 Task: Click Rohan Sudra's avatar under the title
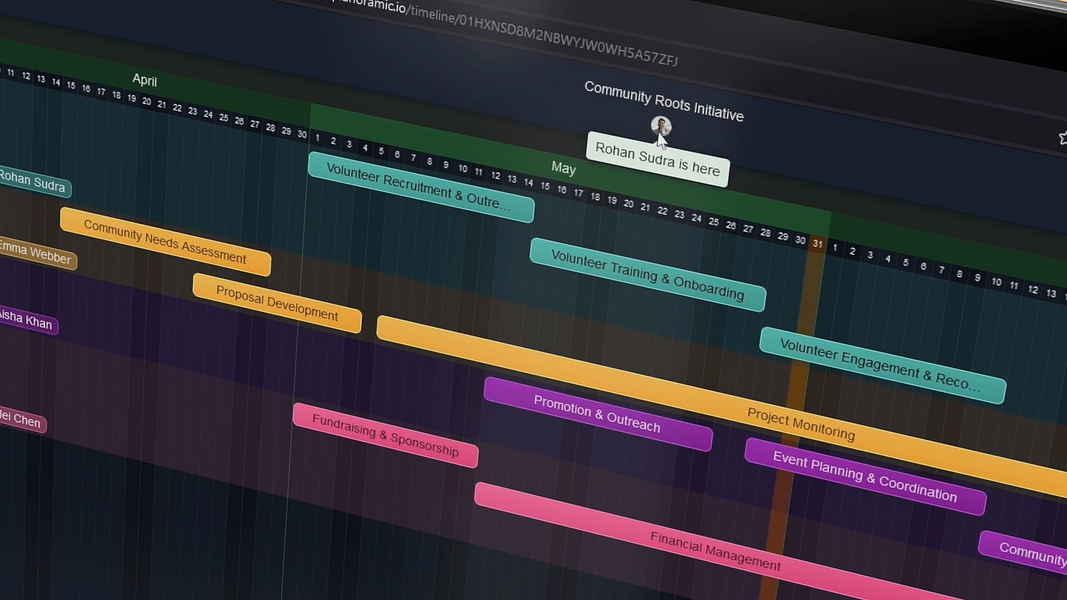[x=661, y=125]
